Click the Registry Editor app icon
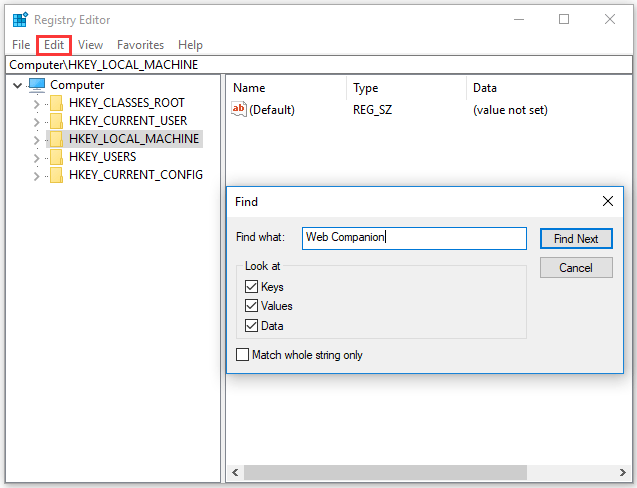 (20, 20)
